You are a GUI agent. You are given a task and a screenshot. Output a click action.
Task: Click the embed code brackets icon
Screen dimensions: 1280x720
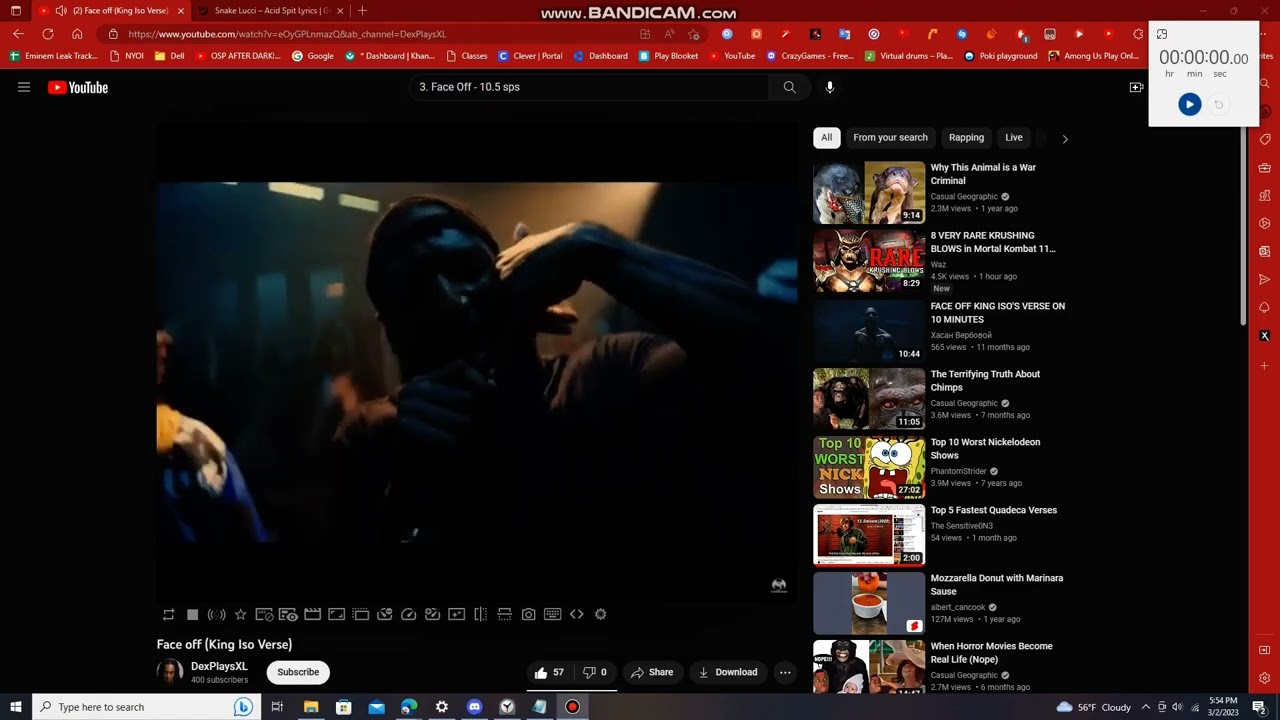[576, 614]
